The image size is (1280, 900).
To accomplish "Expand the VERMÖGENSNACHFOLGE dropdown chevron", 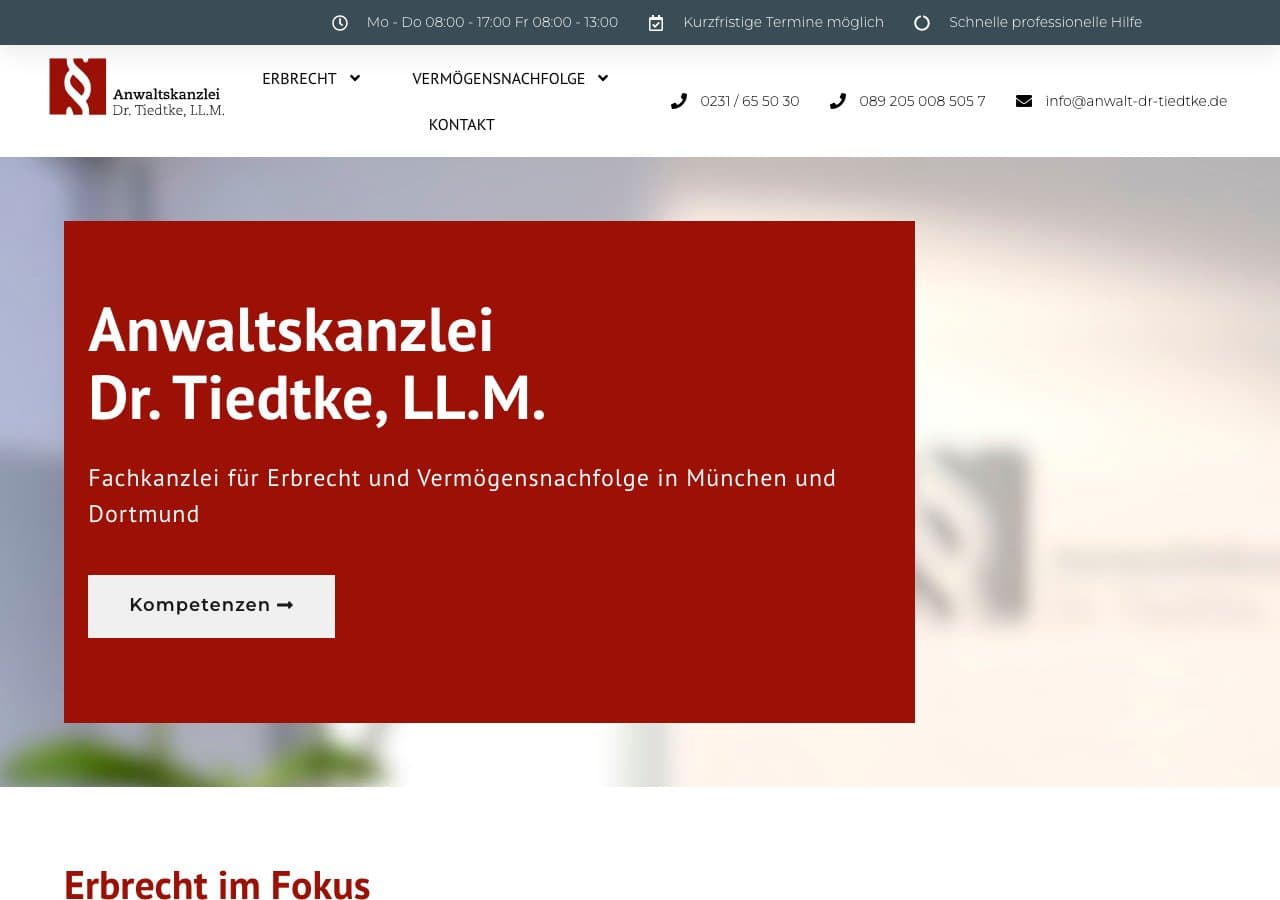I will [x=602, y=78].
